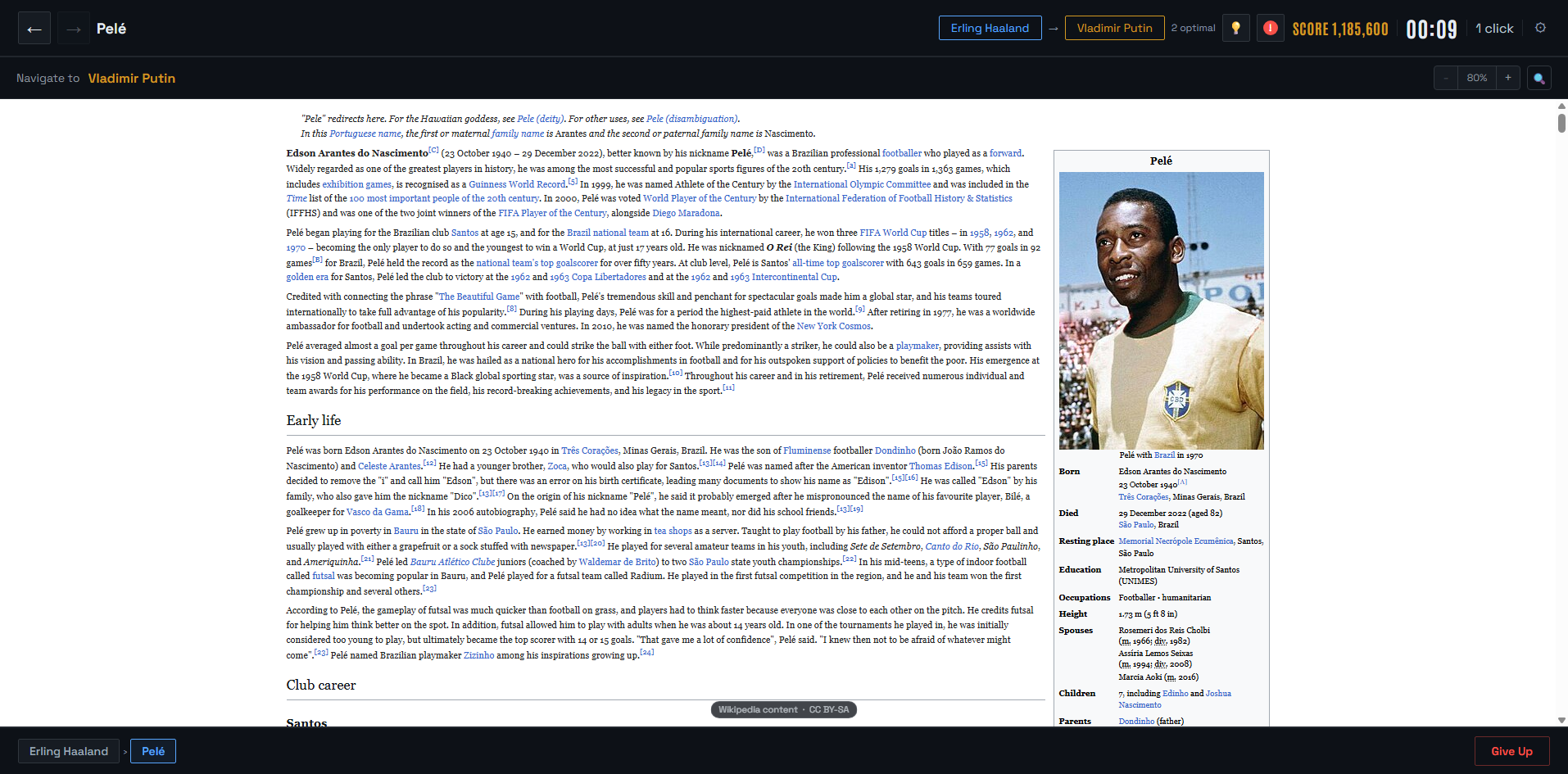This screenshot has height=774, width=1568.
Task: Open the Santos club link in intro
Action: point(465,233)
